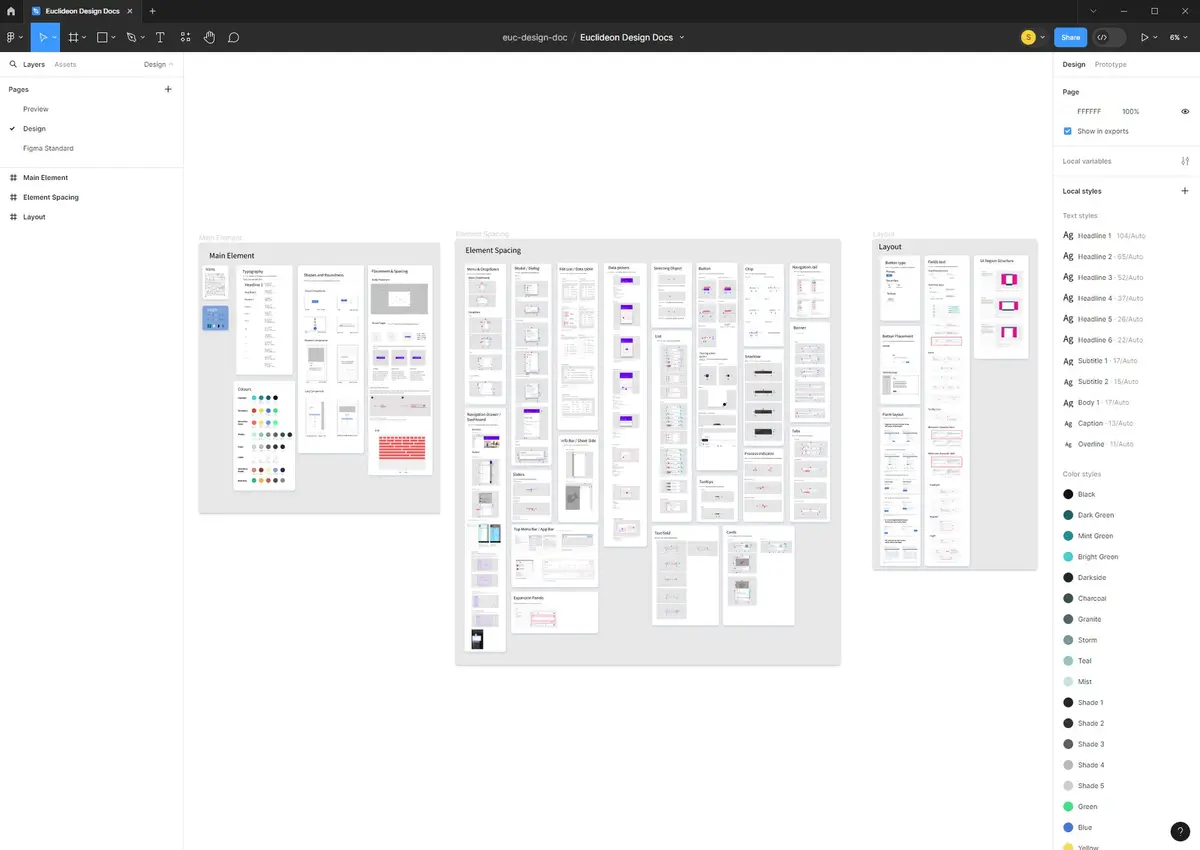Screen dimensions: 1200x850
Task: Switch to the Layers tab
Action: click(x=34, y=64)
